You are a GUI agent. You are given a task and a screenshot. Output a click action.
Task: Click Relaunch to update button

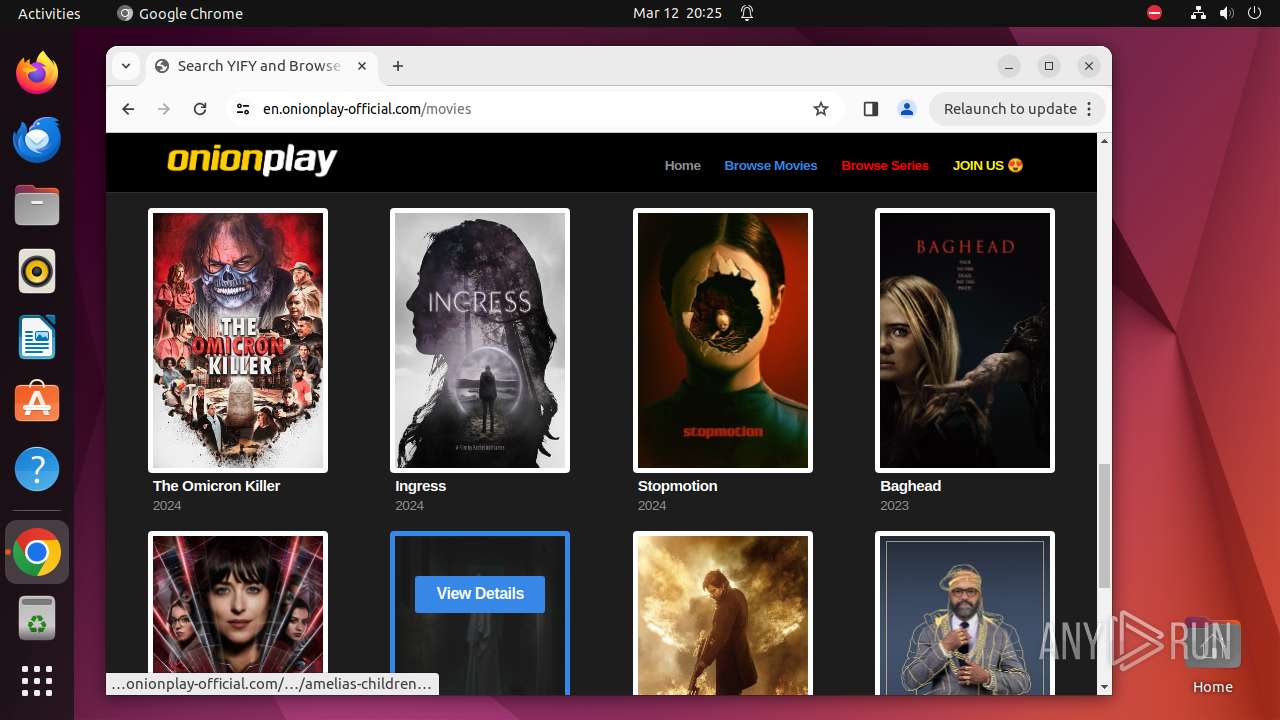(1010, 109)
